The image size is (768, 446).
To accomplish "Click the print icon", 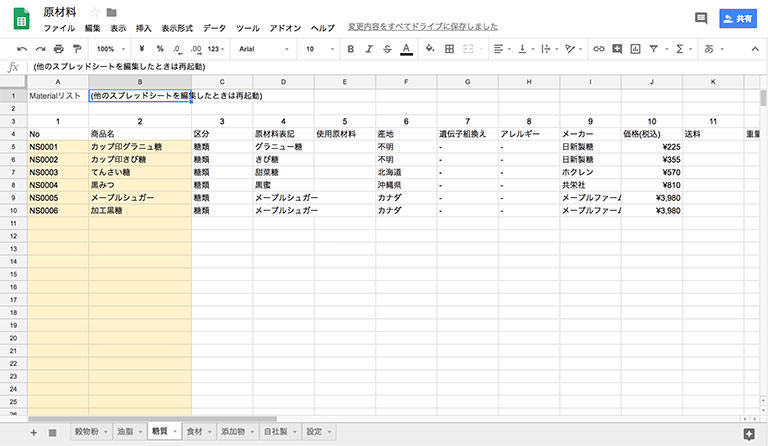I will [59, 48].
